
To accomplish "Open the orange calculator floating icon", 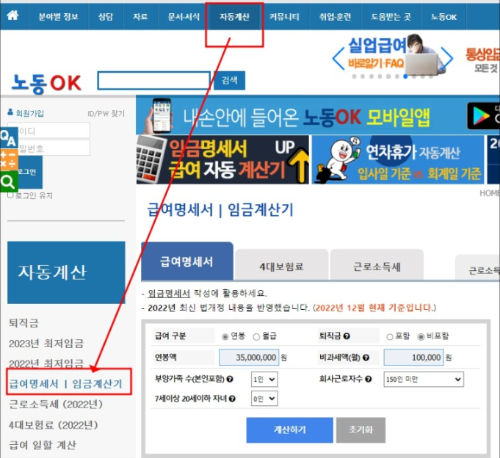I will 9,160.
